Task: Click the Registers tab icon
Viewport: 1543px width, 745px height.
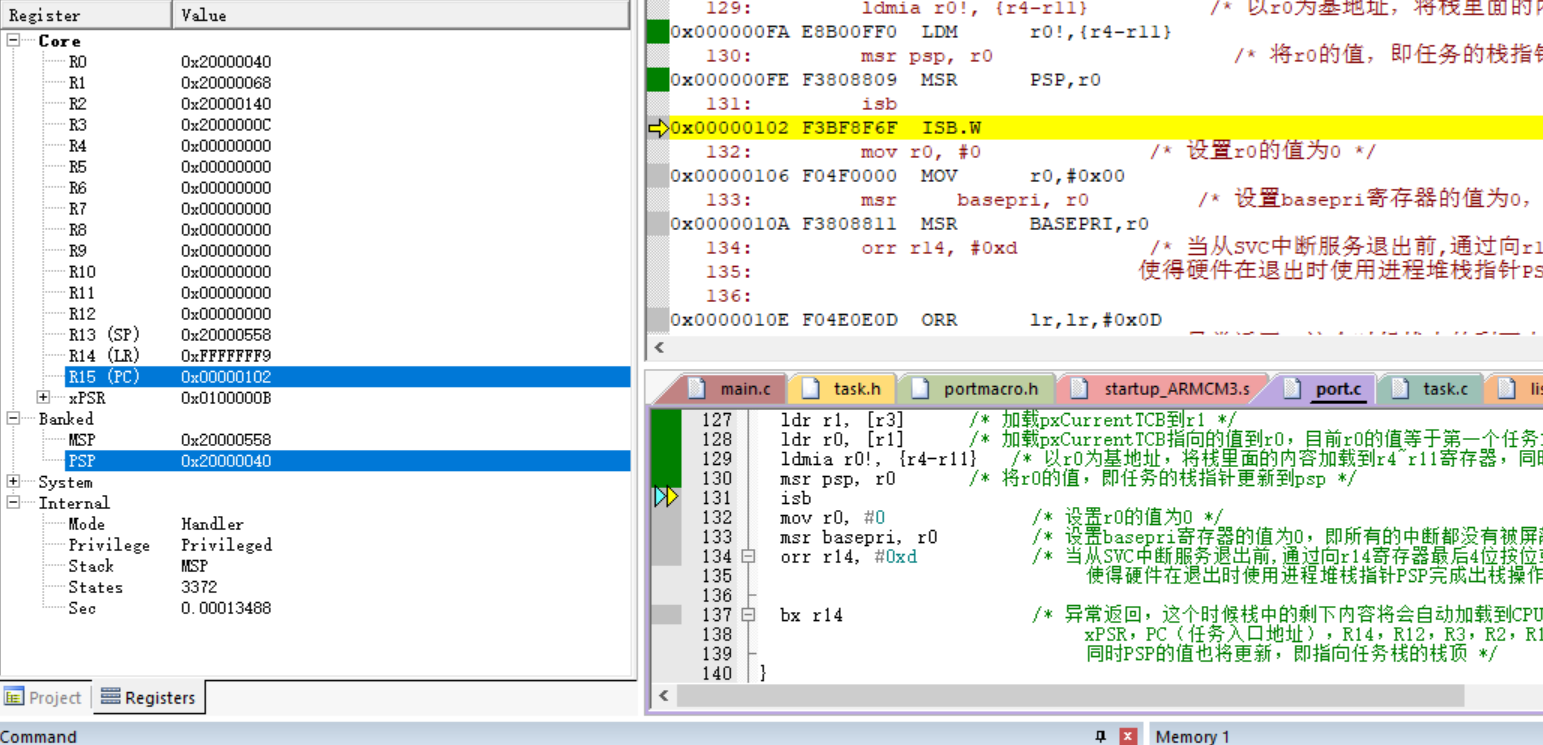Action: (111, 697)
